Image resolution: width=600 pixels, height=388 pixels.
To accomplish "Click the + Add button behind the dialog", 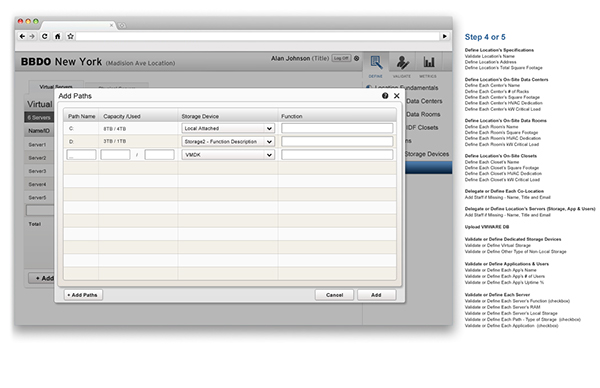I will (41, 278).
